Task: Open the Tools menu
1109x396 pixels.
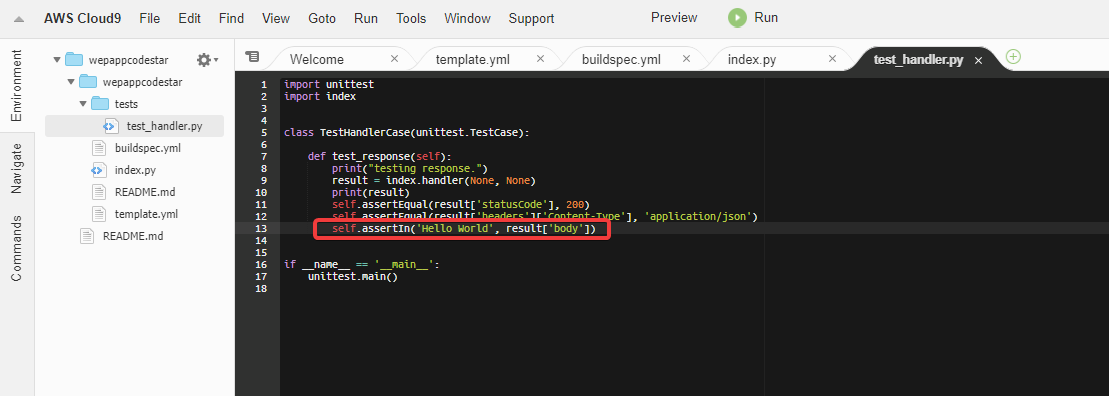Action: (411, 18)
